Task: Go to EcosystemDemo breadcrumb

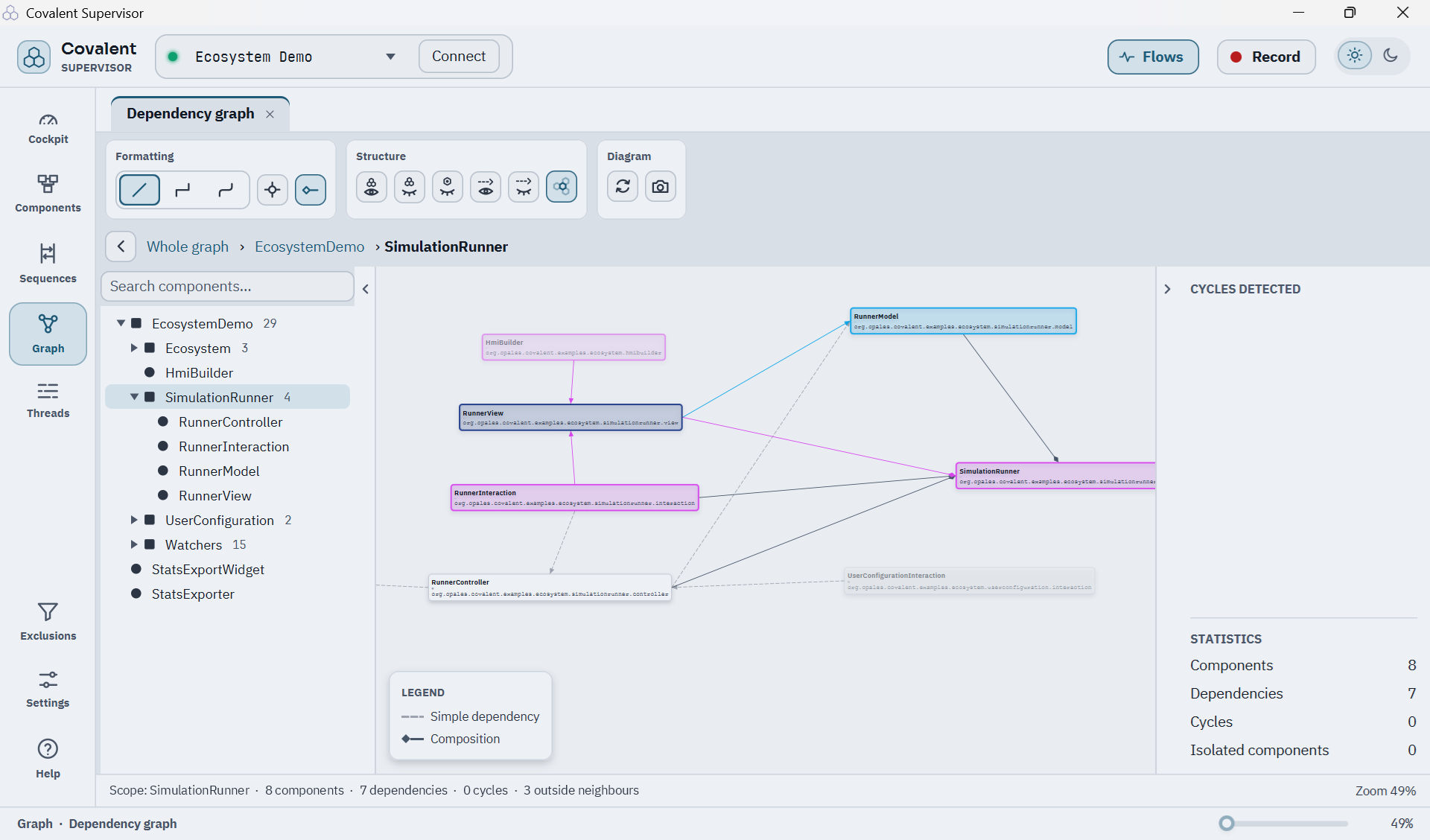Action: 310,246
